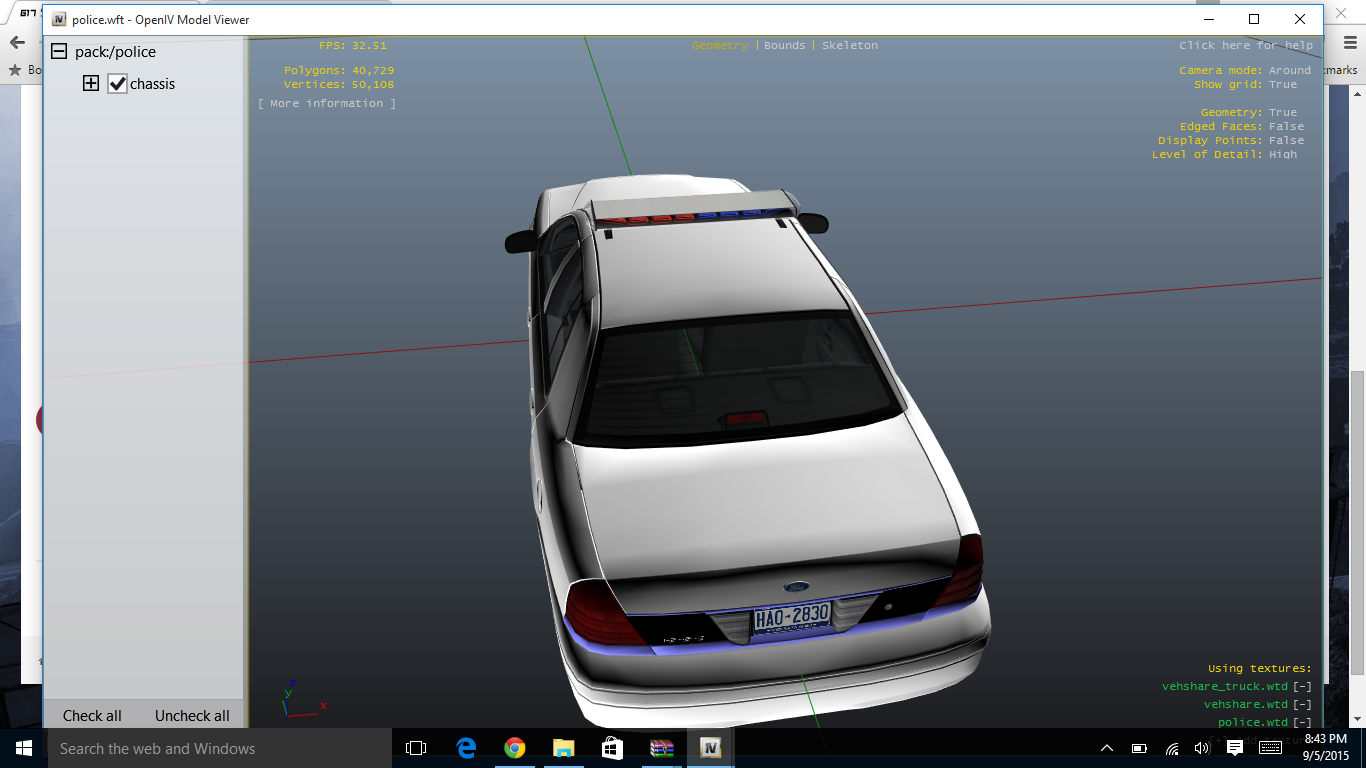The height and width of the screenshot is (768, 1366).
Task: Toggle the Edged Faces False value
Action: point(1286,127)
